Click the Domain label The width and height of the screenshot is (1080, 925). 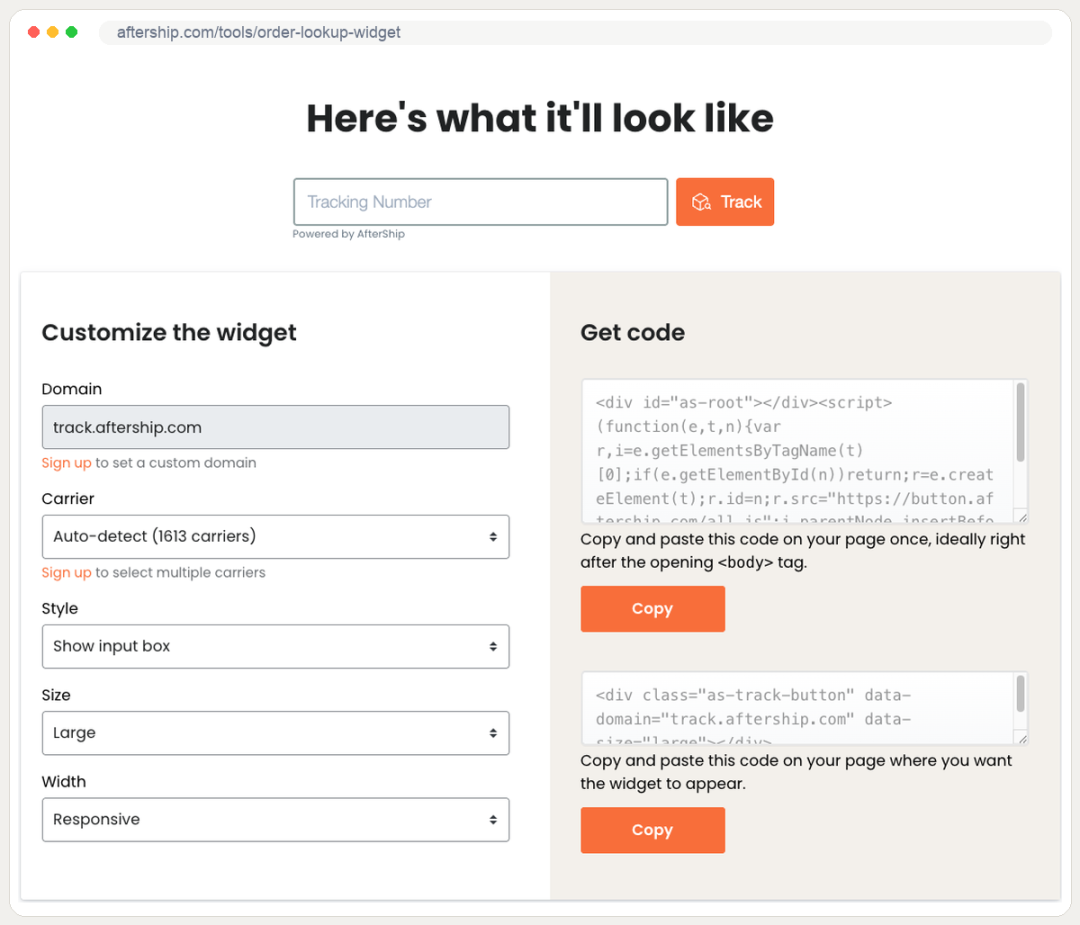coord(72,389)
